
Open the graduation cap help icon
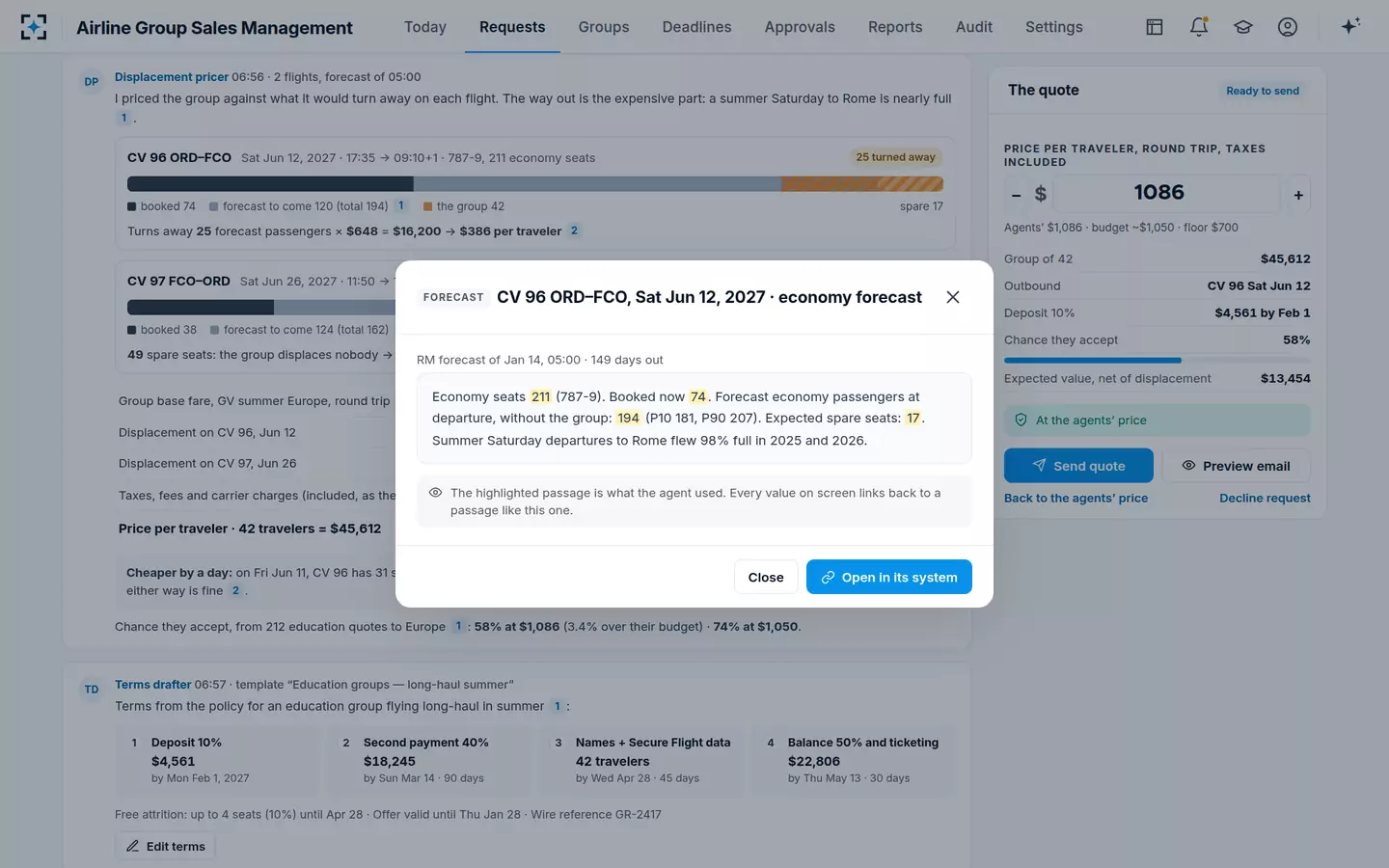click(1243, 27)
